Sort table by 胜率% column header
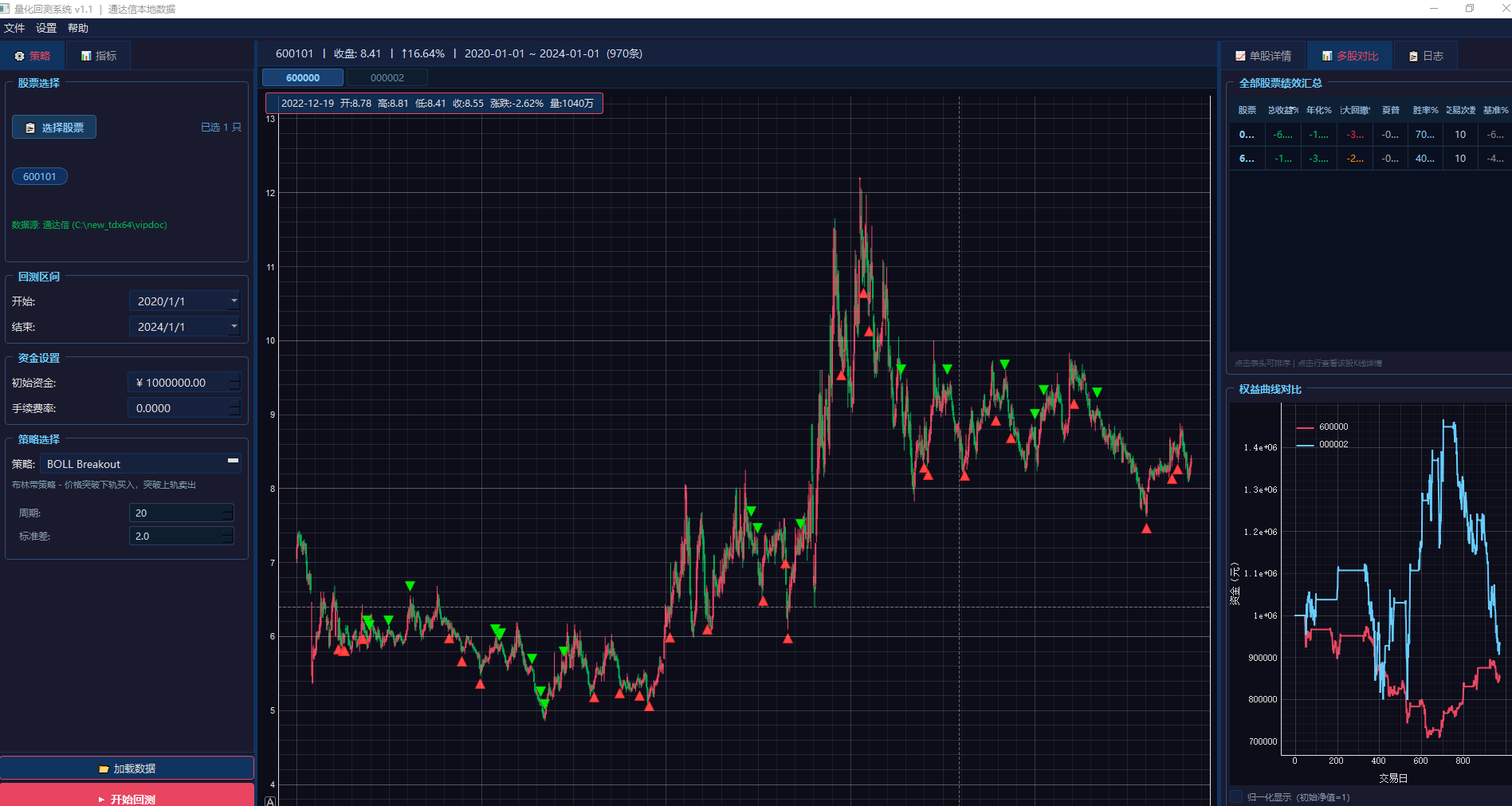 (1424, 111)
